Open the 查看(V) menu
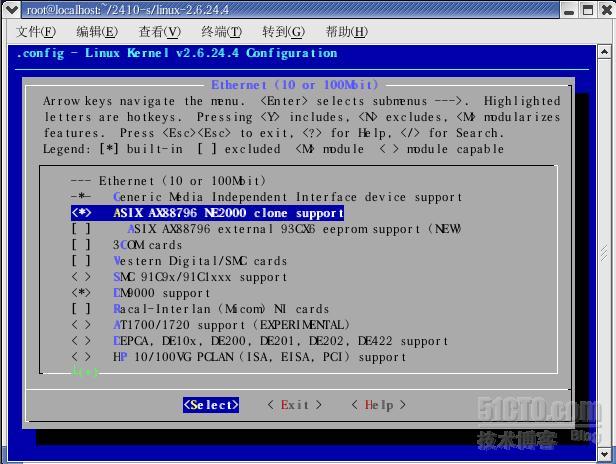Viewport: 616px width, 464px height. 160,31
